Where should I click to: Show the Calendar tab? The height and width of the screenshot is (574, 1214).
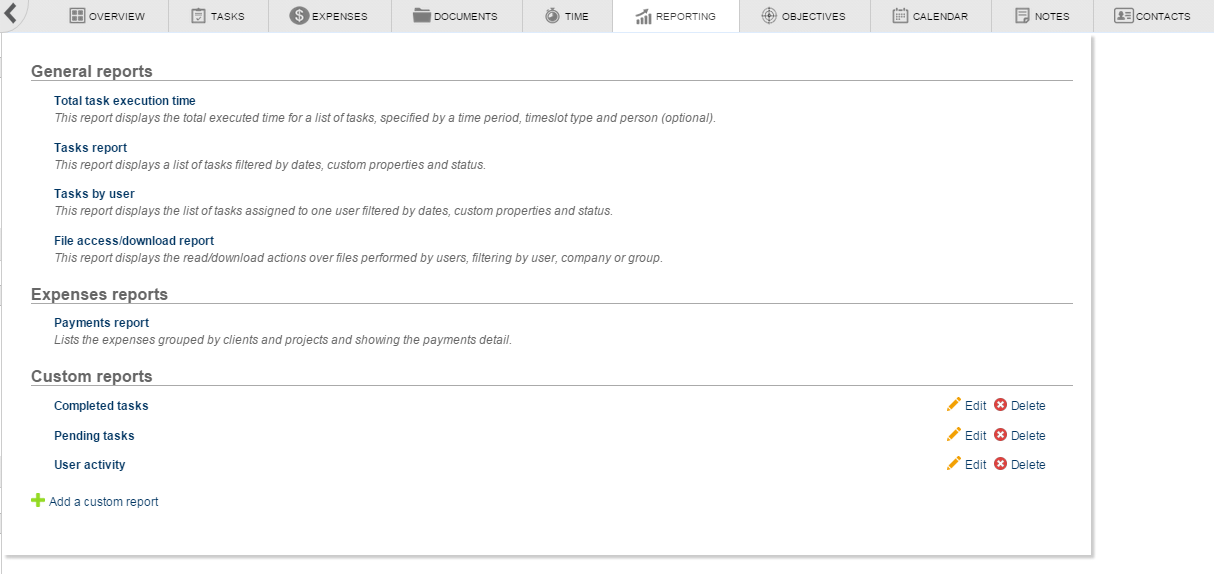coord(930,16)
